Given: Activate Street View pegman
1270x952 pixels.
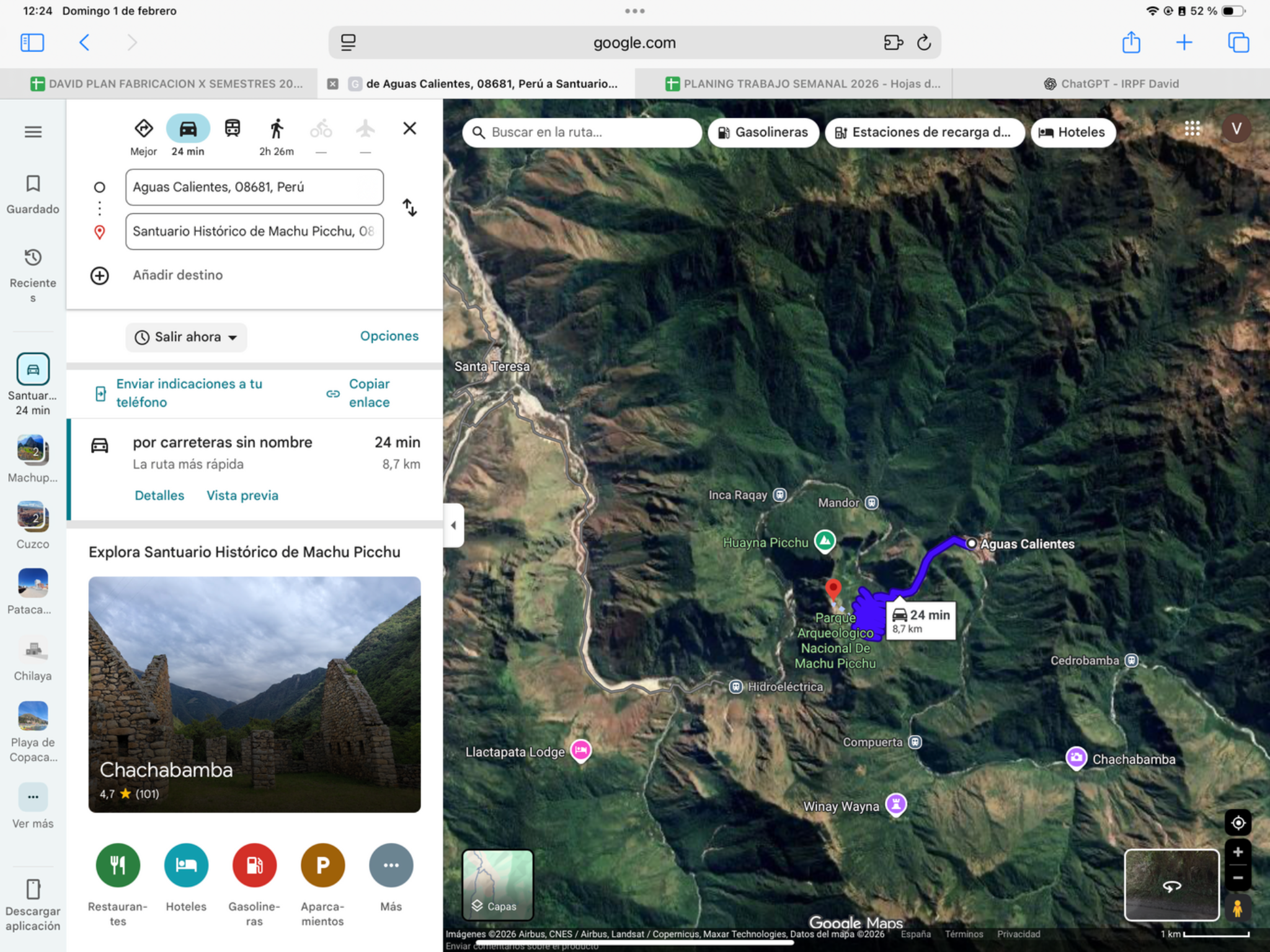Looking at the screenshot, I should click(x=1237, y=908).
